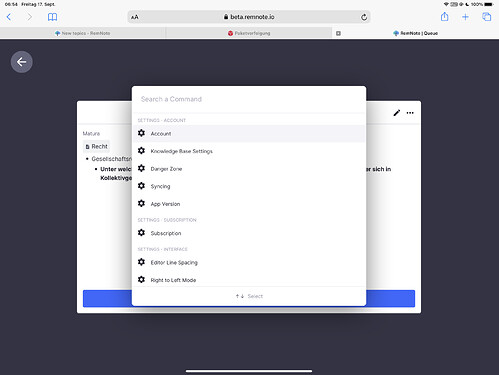This screenshot has height=375, width=499.
Task: Open Knowledge Base Settings command
Action: [249, 151]
